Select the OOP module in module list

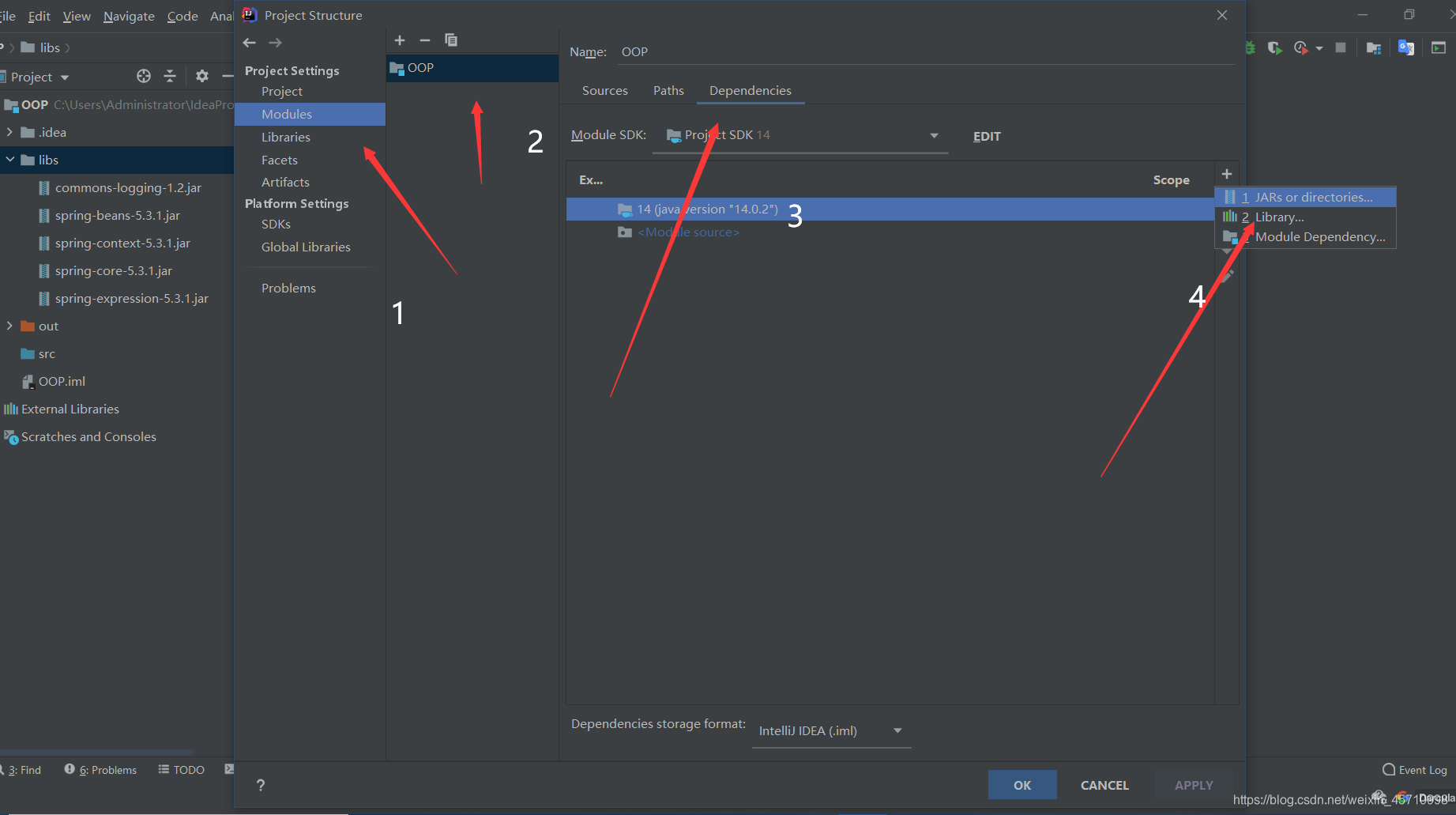[472, 68]
